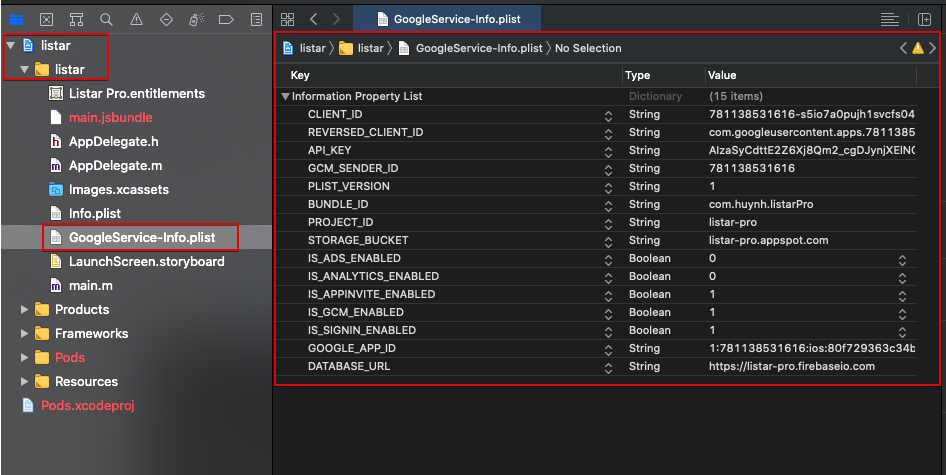Toggle IS_ADS_ENABLED value stepper
Screen dimensions: 946x475
(x=902, y=260)
